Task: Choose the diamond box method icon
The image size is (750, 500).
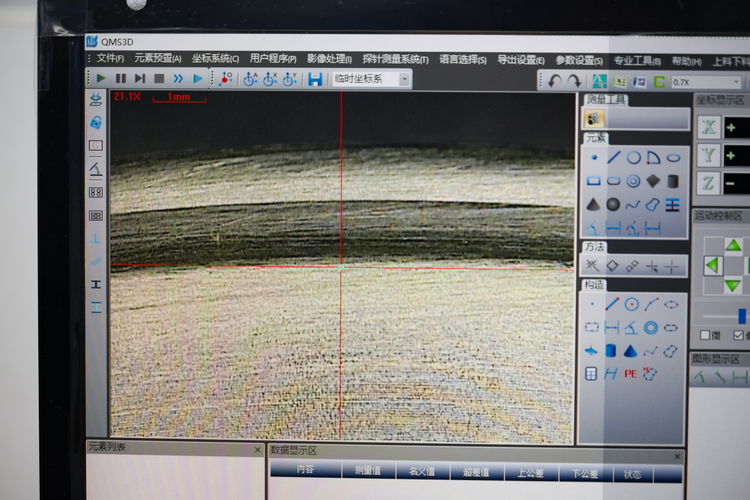Action: [612, 266]
